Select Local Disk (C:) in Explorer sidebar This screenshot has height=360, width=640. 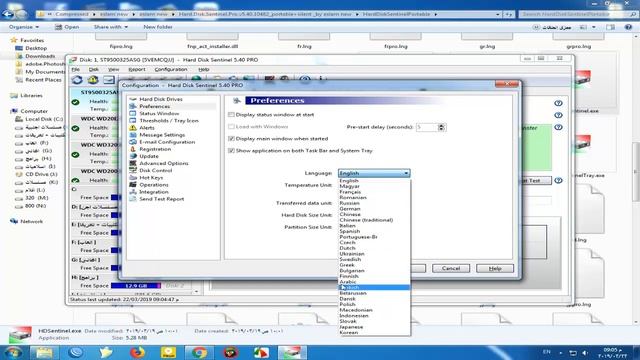[x=44, y=119]
